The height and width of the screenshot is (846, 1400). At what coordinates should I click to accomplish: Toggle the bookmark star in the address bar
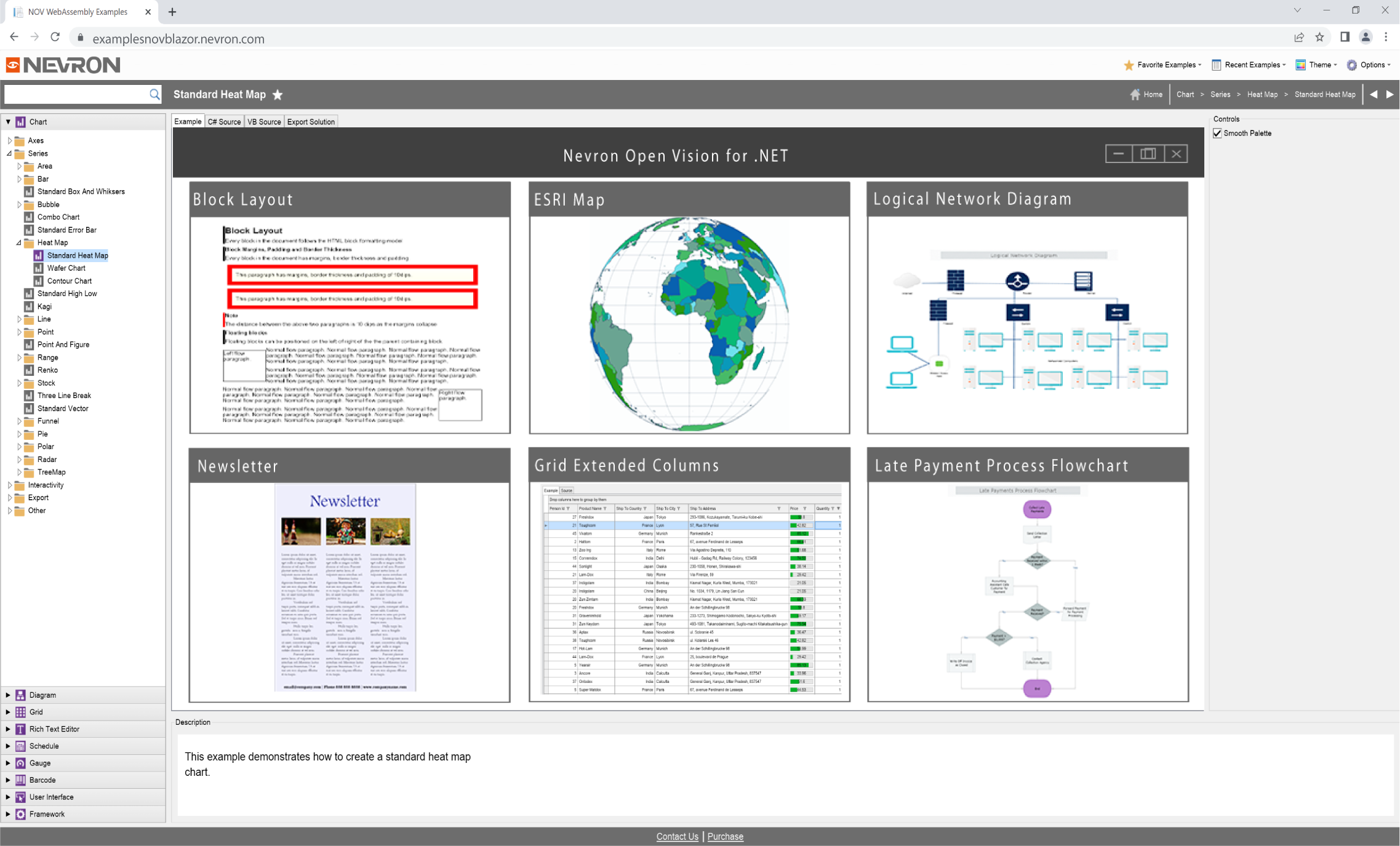click(1320, 37)
